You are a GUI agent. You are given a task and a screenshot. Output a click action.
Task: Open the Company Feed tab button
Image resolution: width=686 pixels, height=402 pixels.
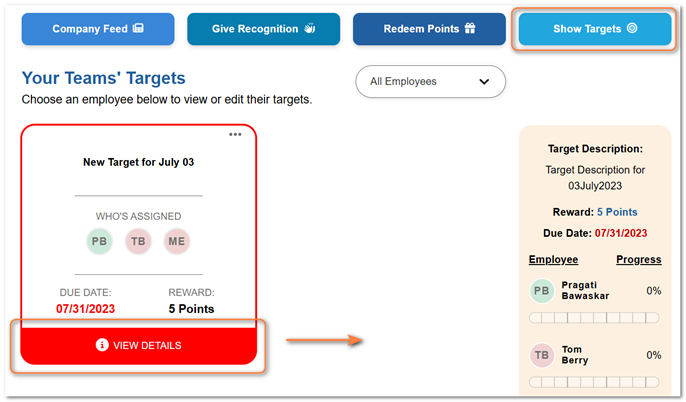pyautogui.click(x=98, y=29)
